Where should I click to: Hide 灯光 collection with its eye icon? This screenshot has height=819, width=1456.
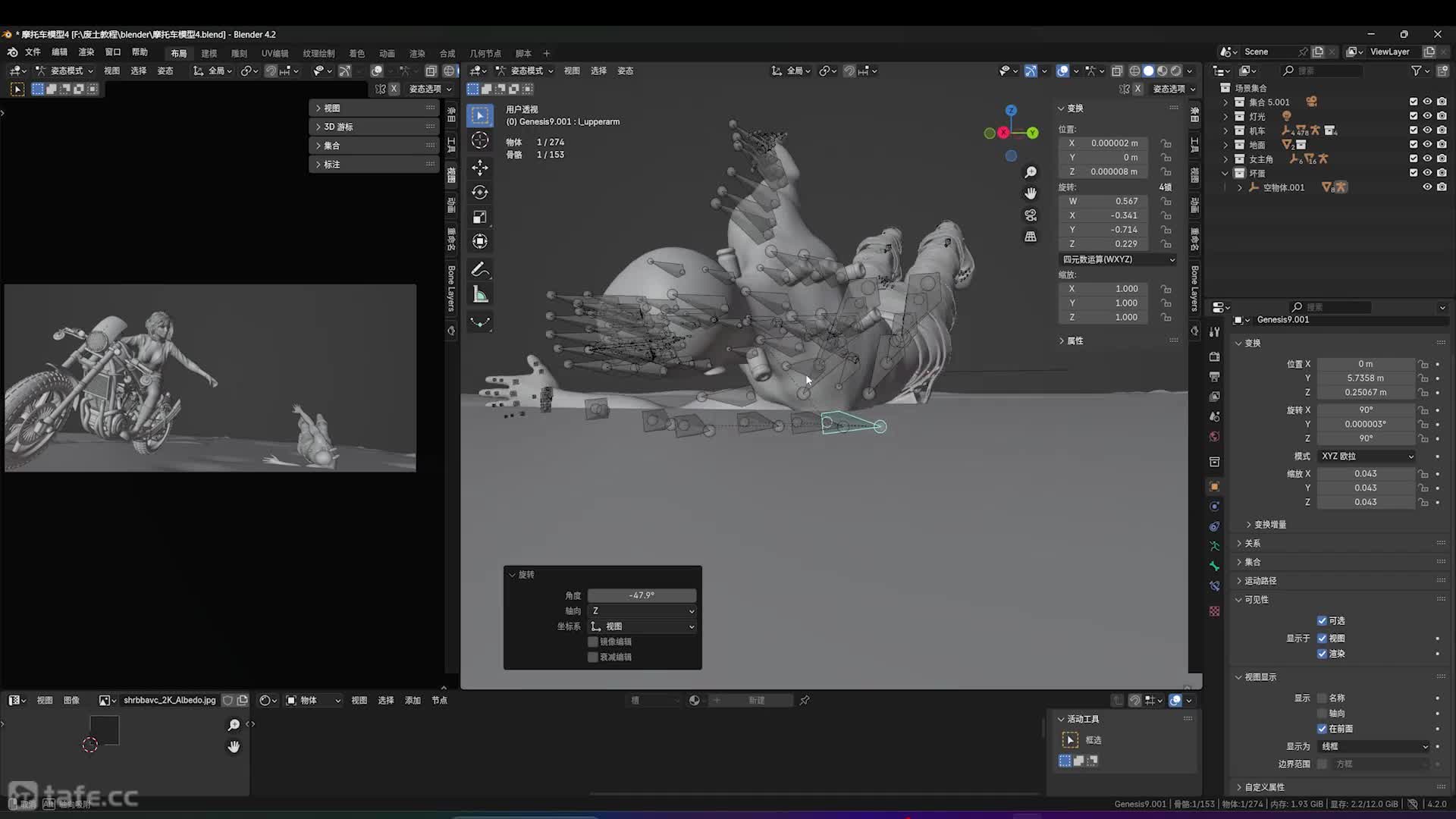coord(1427,116)
